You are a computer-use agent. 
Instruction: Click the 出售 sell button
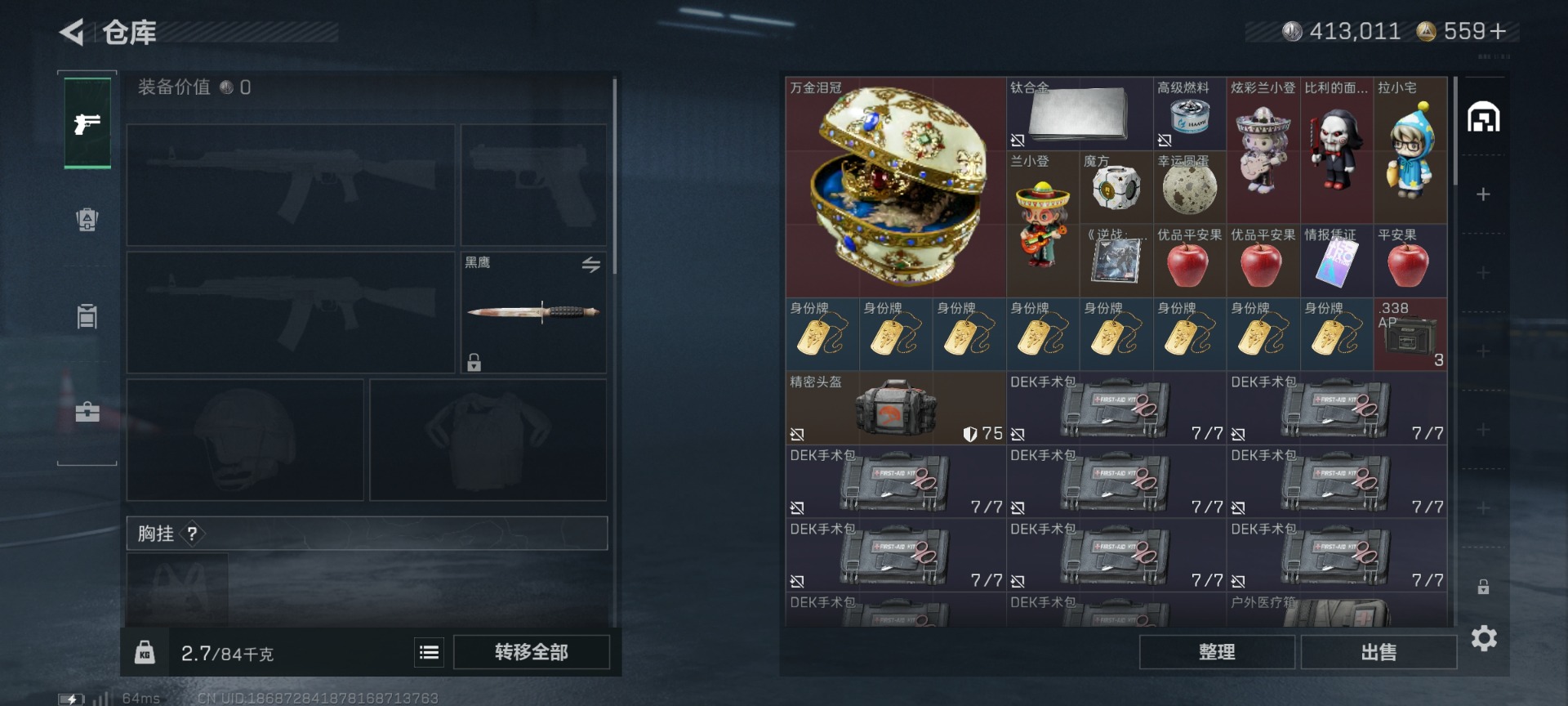coord(1379,652)
